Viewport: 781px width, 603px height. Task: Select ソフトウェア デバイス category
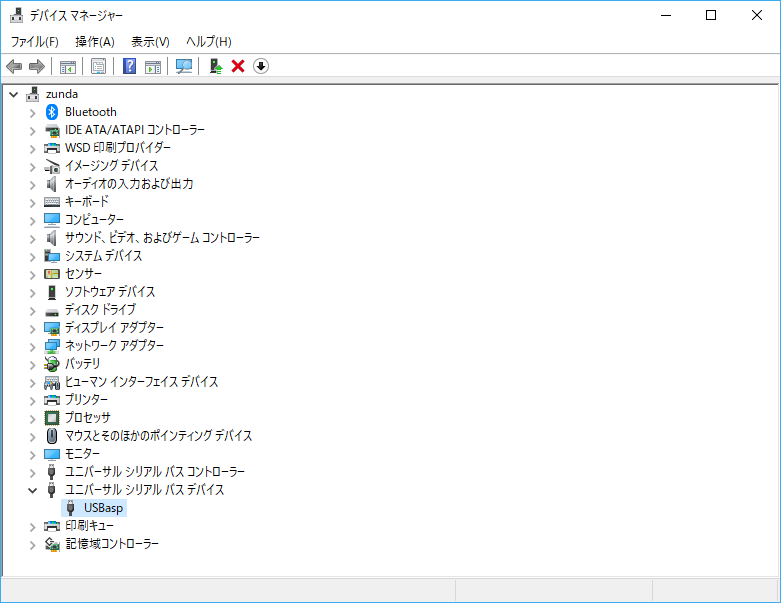click(x=110, y=292)
